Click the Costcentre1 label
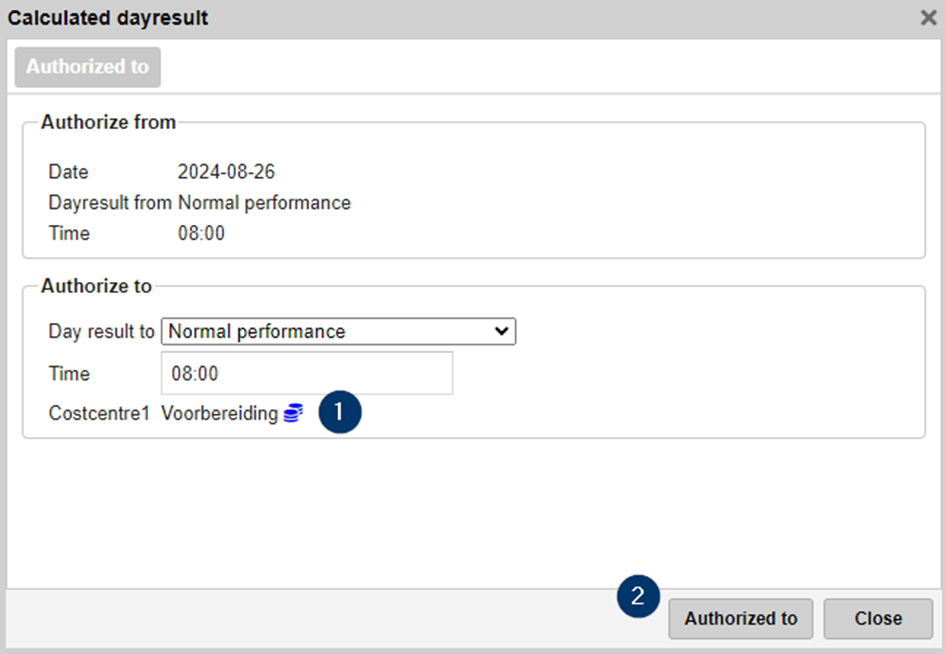945x654 pixels. 98,413
